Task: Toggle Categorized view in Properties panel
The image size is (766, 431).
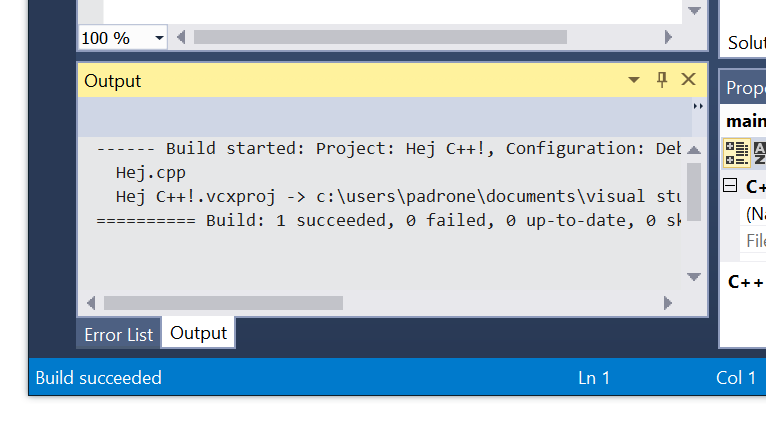Action: (x=737, y=153)
